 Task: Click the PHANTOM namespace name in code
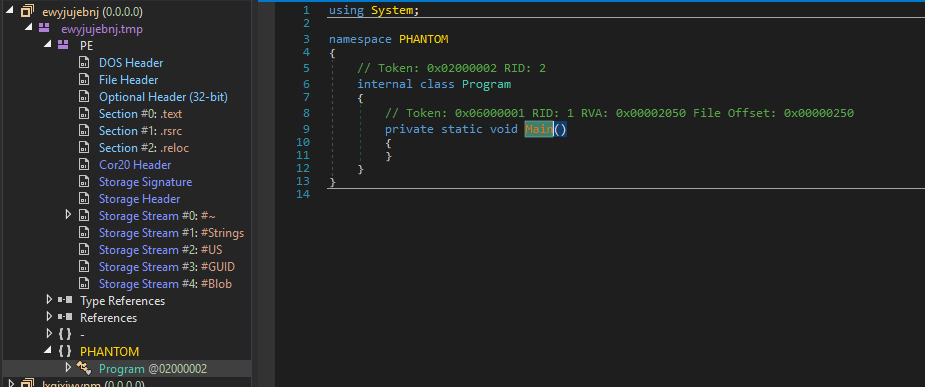click(x=424, y=39)
